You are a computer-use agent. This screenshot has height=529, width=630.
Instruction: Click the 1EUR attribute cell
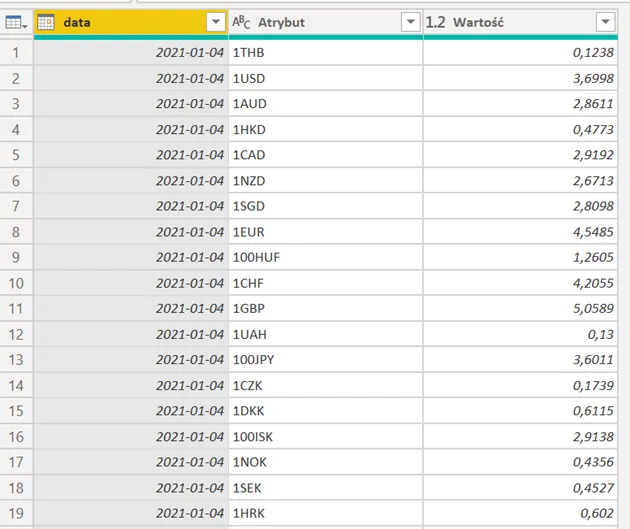pyautogui.click(x=324, y=232)
